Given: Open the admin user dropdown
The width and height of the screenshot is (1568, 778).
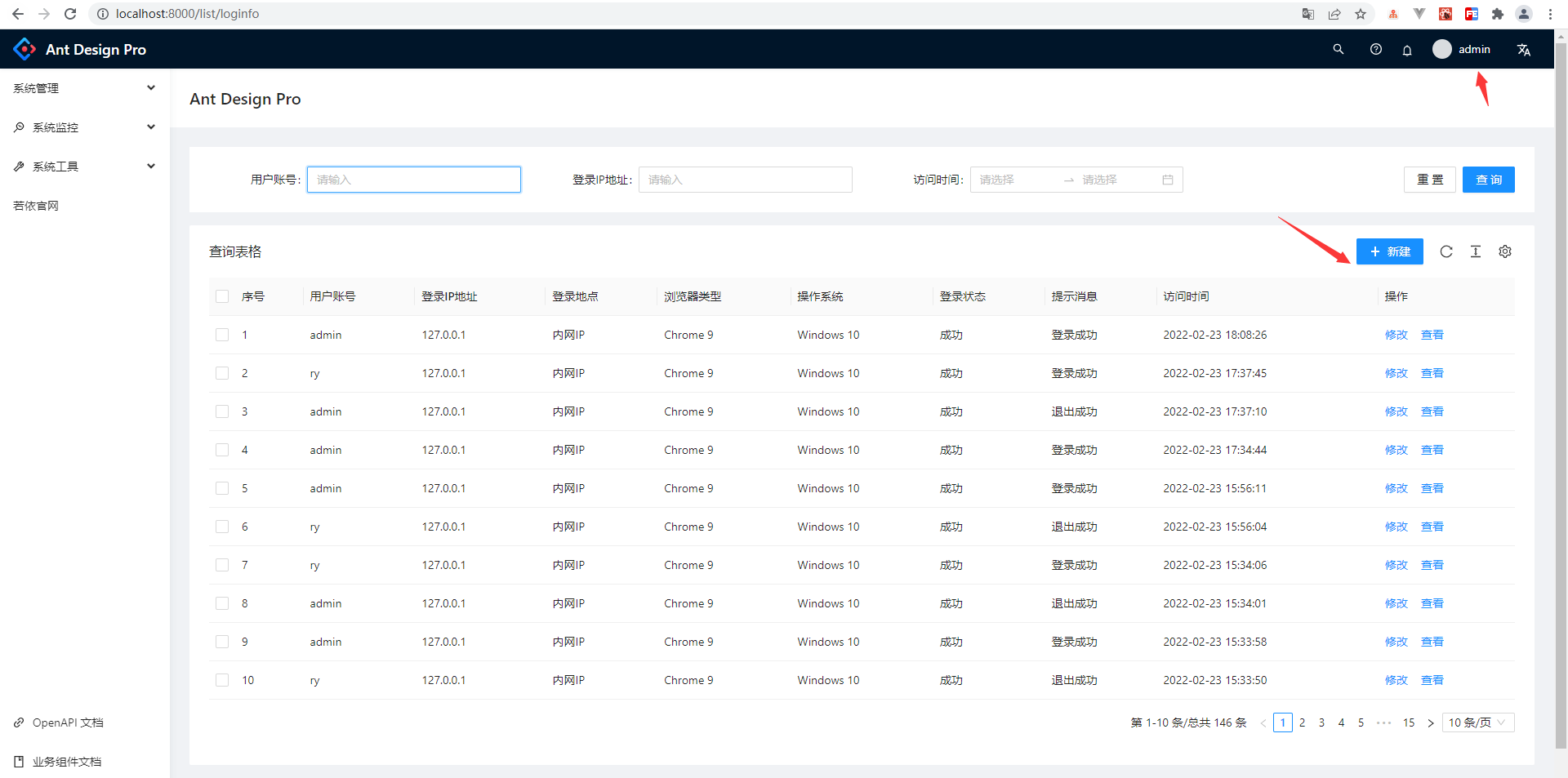Looking at the screenshot, I should coord(1462,49).
